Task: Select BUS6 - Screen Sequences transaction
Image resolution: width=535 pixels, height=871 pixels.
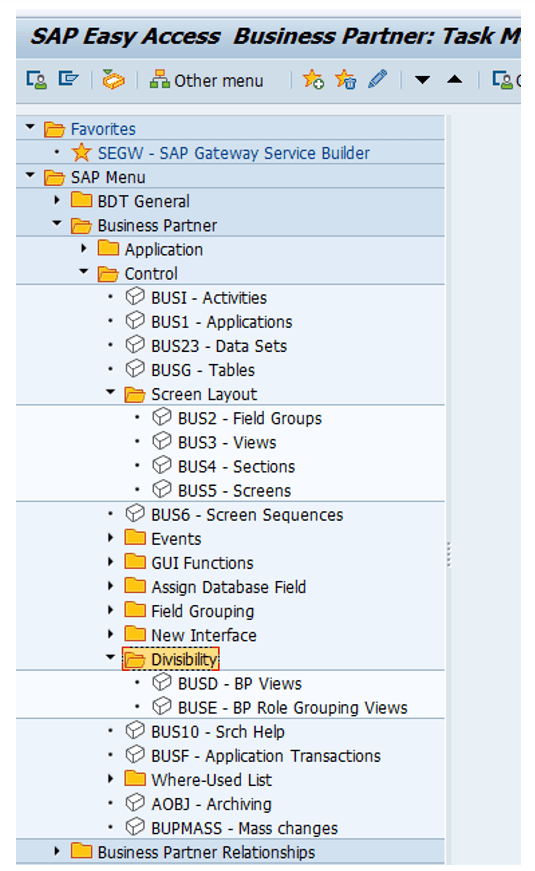Action: (247, 515)
